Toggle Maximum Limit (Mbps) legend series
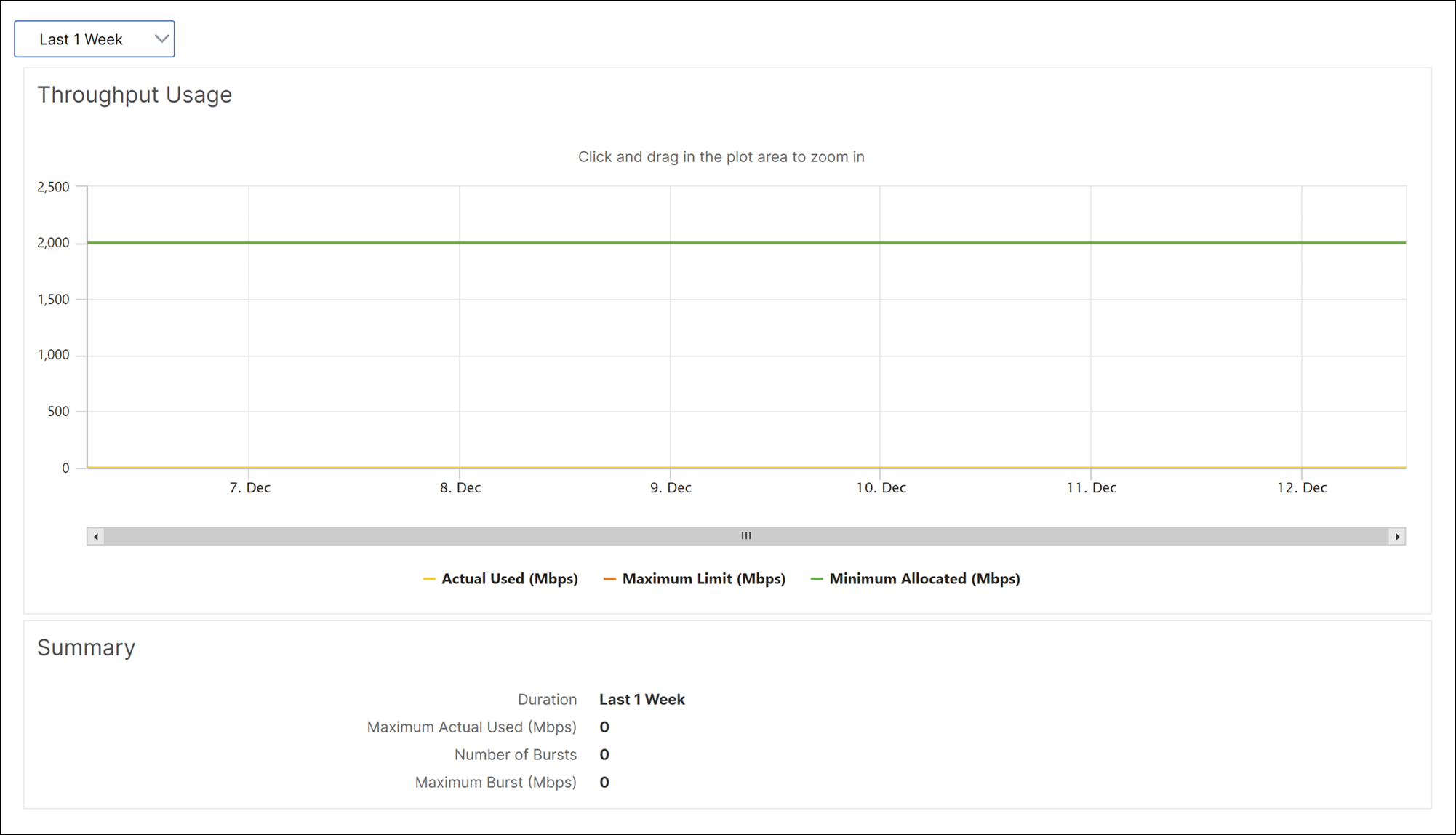The image size is (1456, 835). pyautogui.click(x=695, y=579)
